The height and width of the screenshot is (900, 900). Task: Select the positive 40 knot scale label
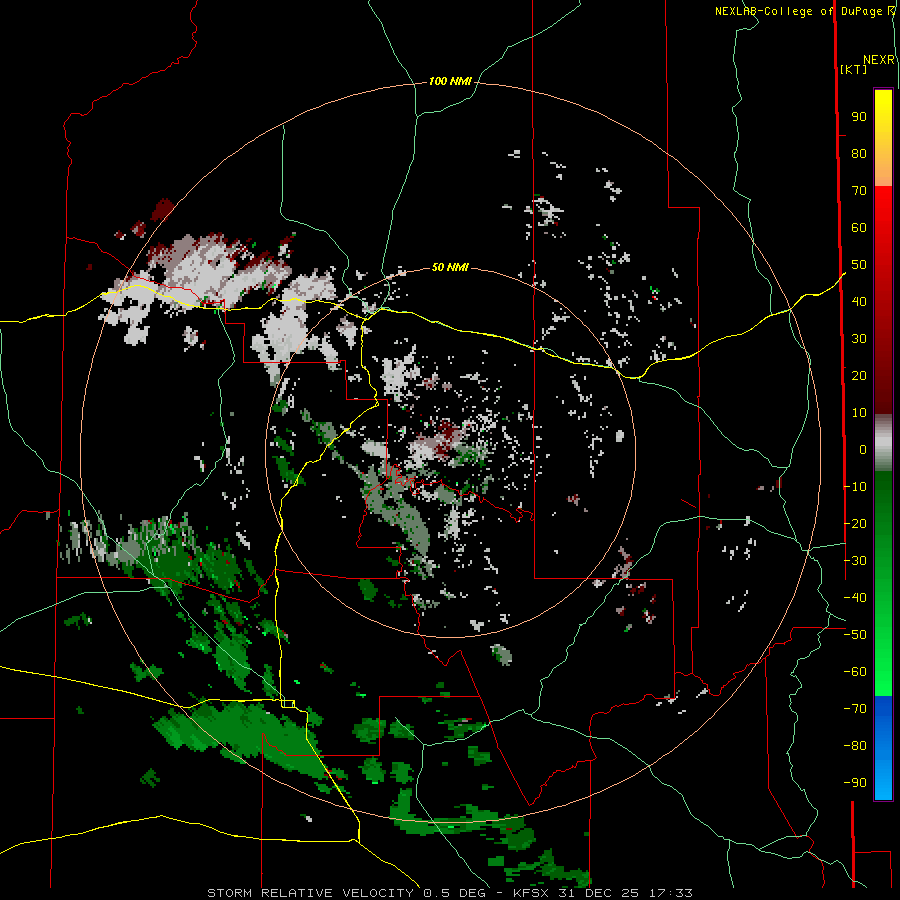(x=859, y=302)
